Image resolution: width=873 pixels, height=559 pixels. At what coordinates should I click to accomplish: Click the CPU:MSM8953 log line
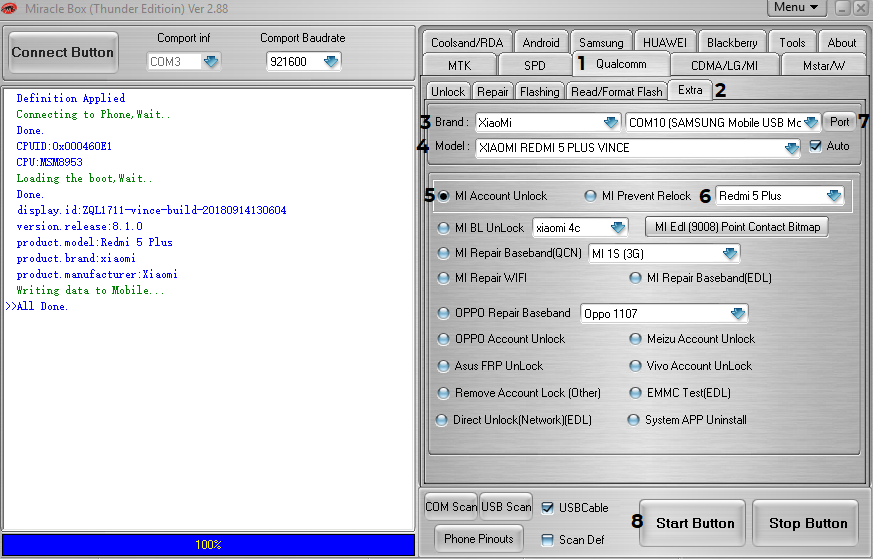click(x=50, y=162)
